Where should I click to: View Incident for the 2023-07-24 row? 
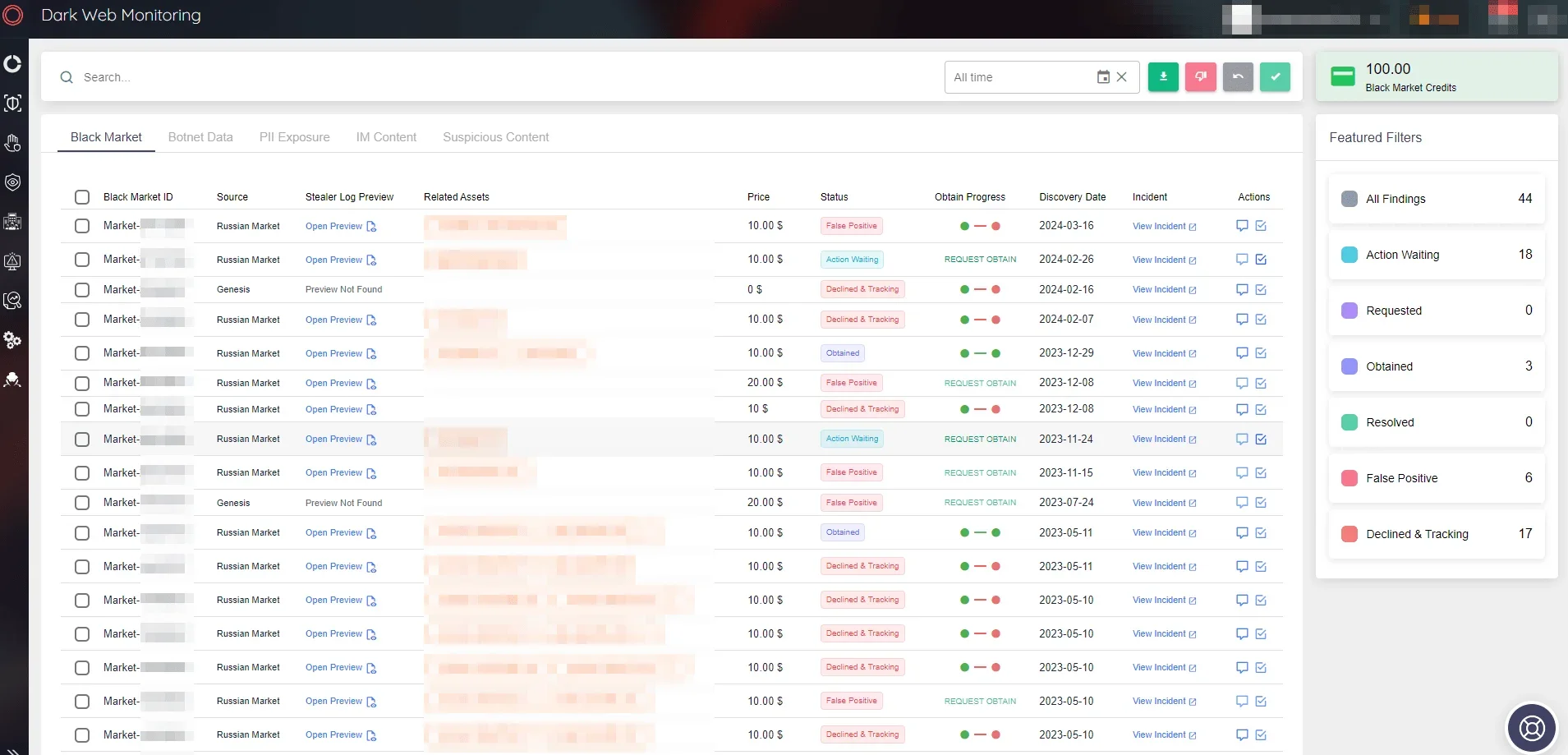tap(1164, 503)
